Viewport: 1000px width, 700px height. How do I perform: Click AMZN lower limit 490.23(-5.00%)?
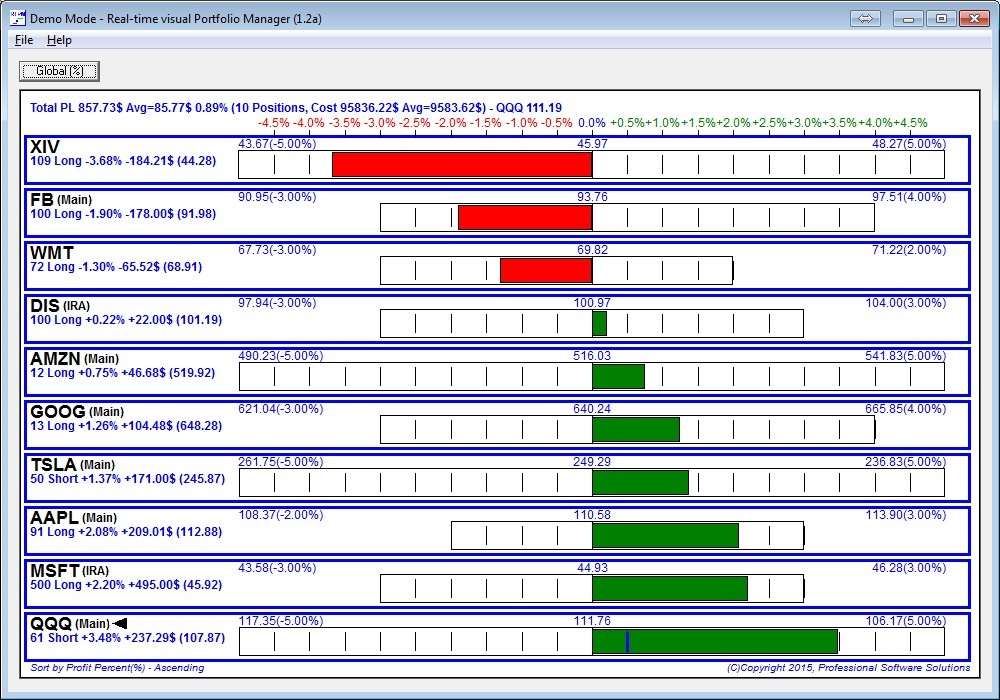(281, 355)
